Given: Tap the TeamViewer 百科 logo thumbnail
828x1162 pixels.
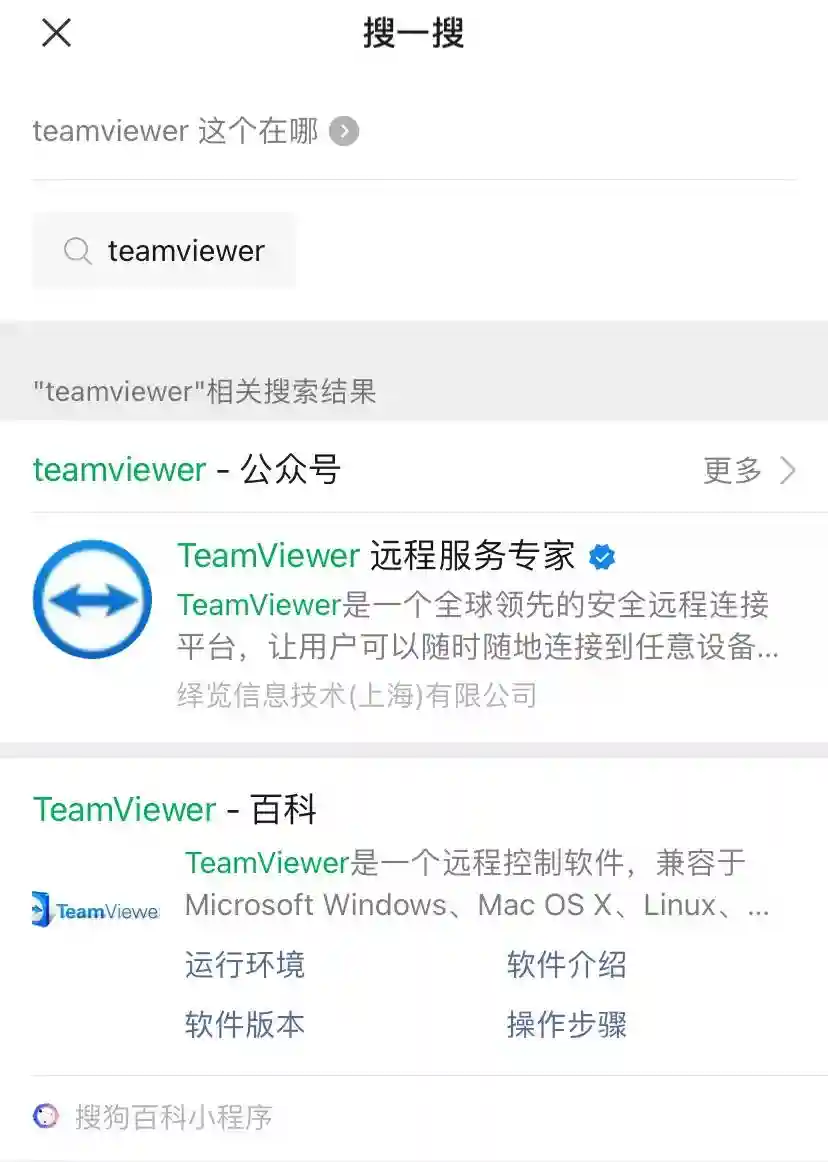Looking at the screenshot, I should tap(96, 910).
